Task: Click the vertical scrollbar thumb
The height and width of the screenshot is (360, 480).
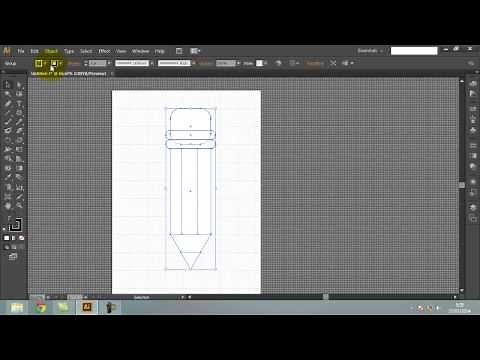Action: 462,185
